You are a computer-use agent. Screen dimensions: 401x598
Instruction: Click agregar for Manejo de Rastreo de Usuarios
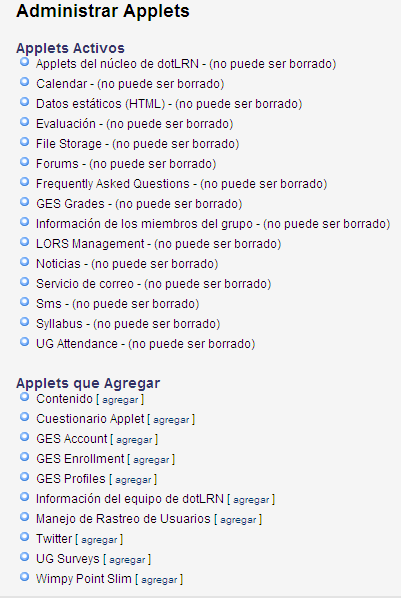(x=238, y=520)
